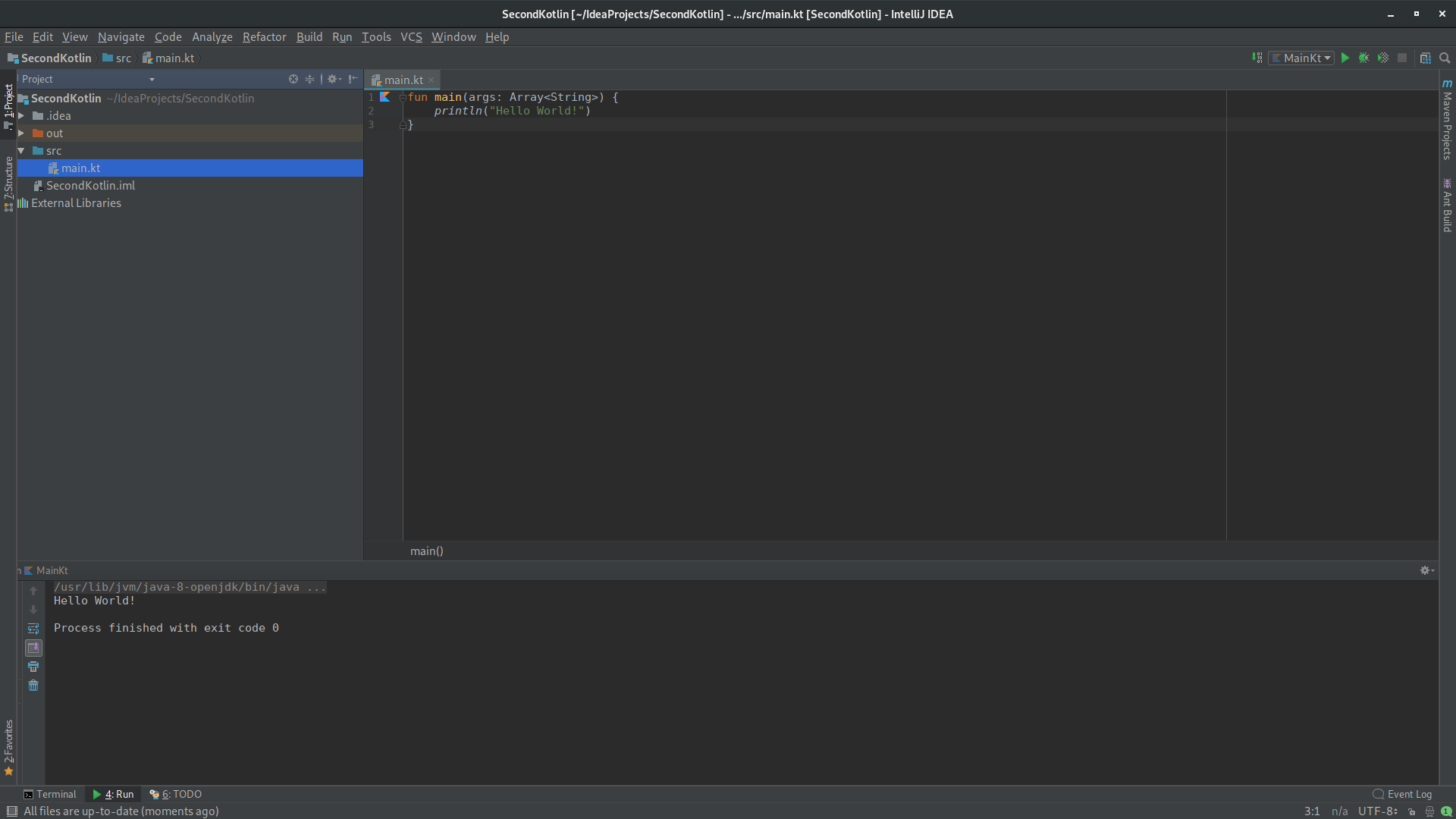Click the up stack trace arrow in Run console
The height and width of the screenshot is (819, 1456).
coord(33,591)
